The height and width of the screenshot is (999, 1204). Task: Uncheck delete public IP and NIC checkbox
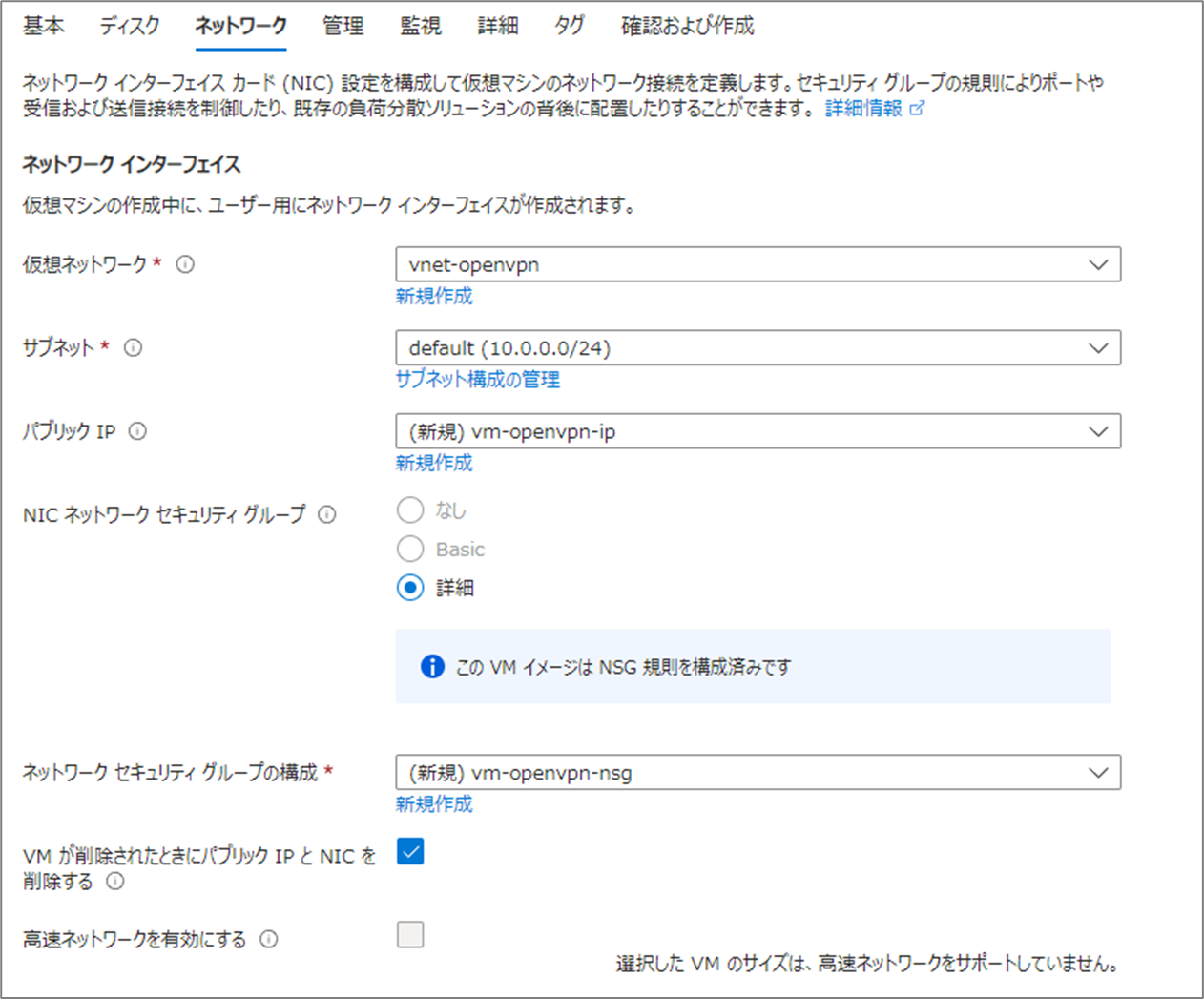coord(410,851)
